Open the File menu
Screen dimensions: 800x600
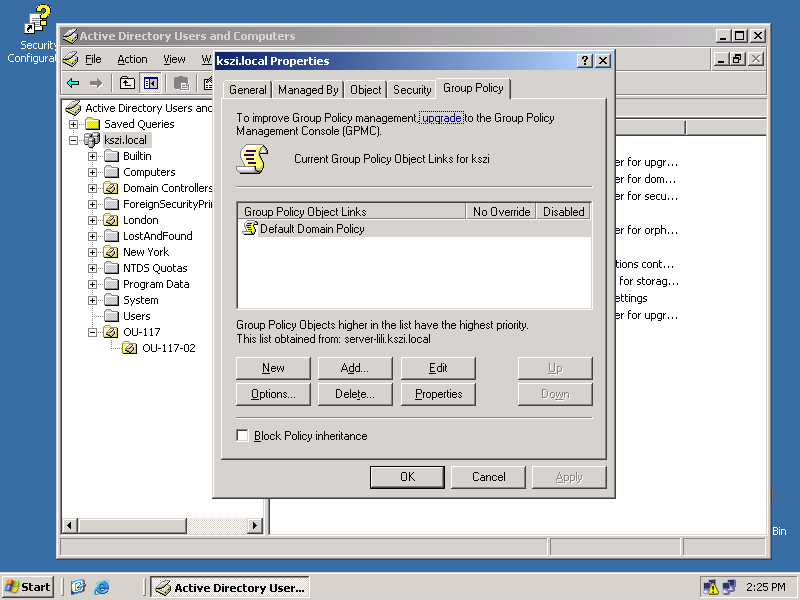(93, 59)
